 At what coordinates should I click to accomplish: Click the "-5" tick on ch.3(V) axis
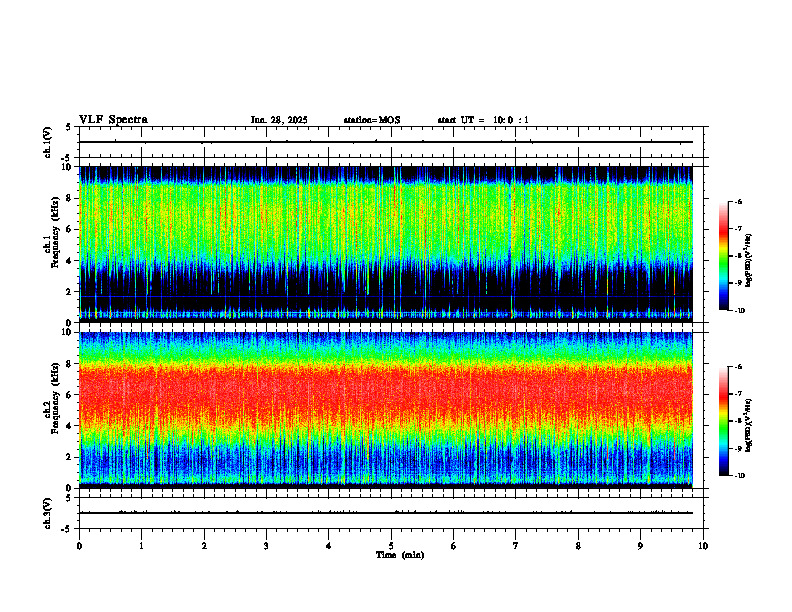pos(68,529)
